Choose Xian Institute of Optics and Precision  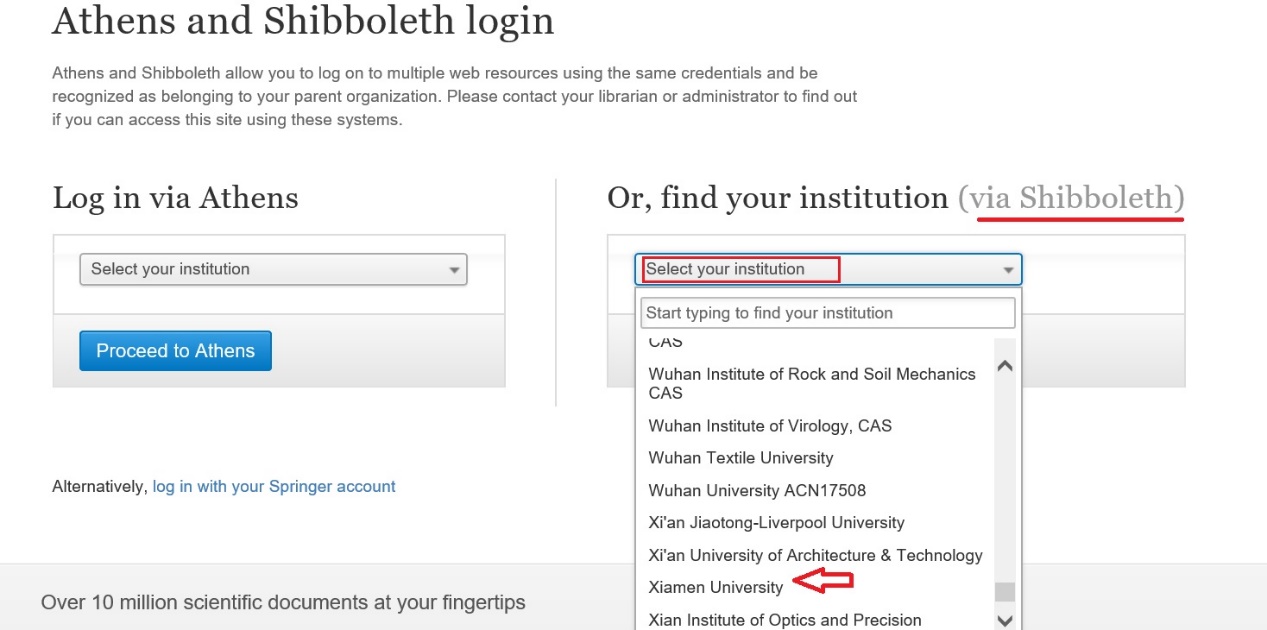pyautogui.click(x=784, y=620)
